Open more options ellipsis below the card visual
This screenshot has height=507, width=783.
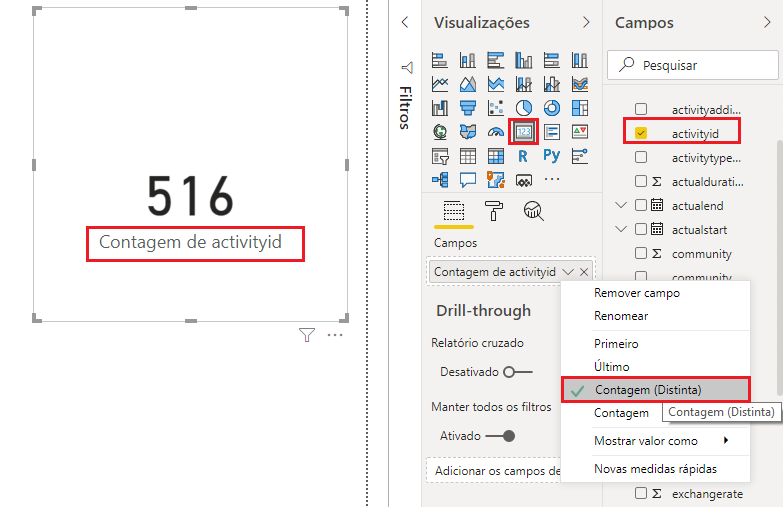coord(335,335)
